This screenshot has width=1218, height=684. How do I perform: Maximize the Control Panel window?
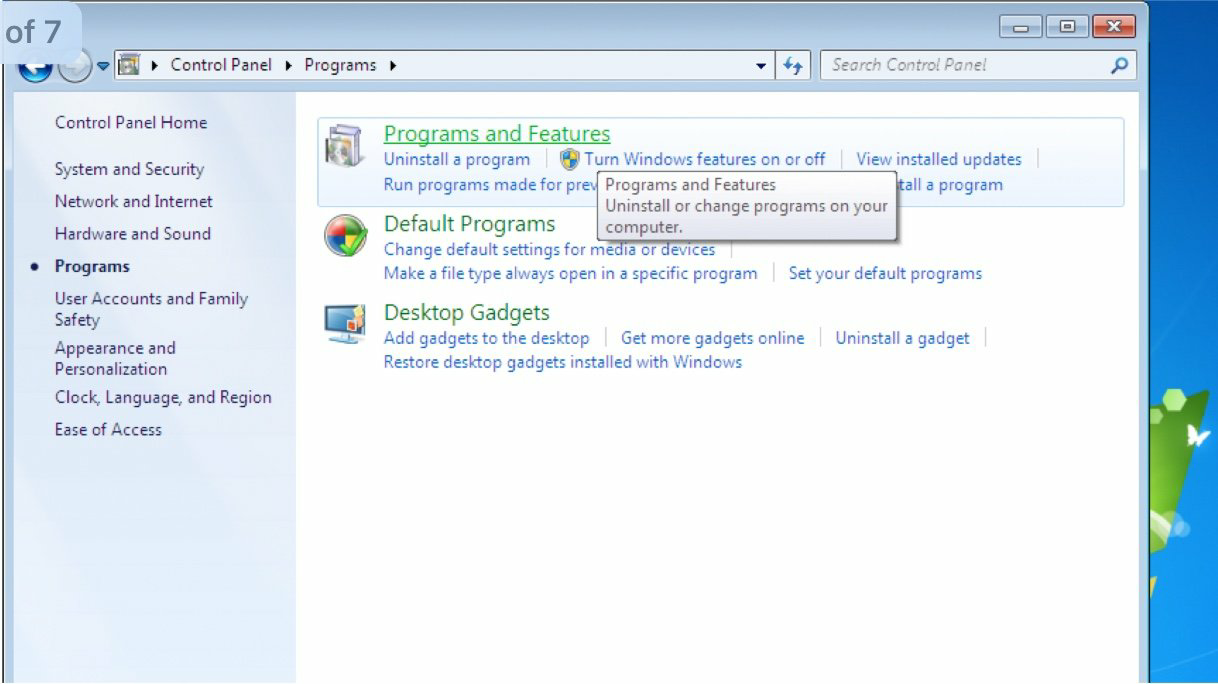[1068, 27]
